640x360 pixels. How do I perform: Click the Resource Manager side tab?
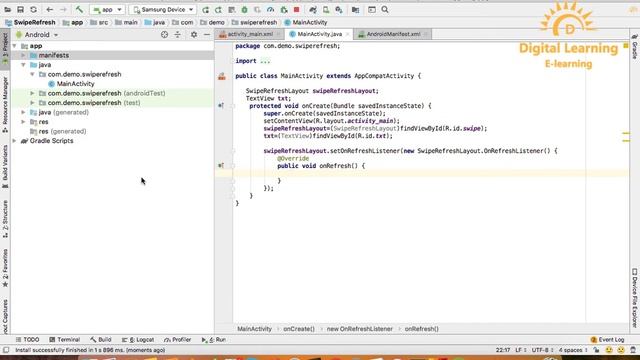(x=5, y=104)
